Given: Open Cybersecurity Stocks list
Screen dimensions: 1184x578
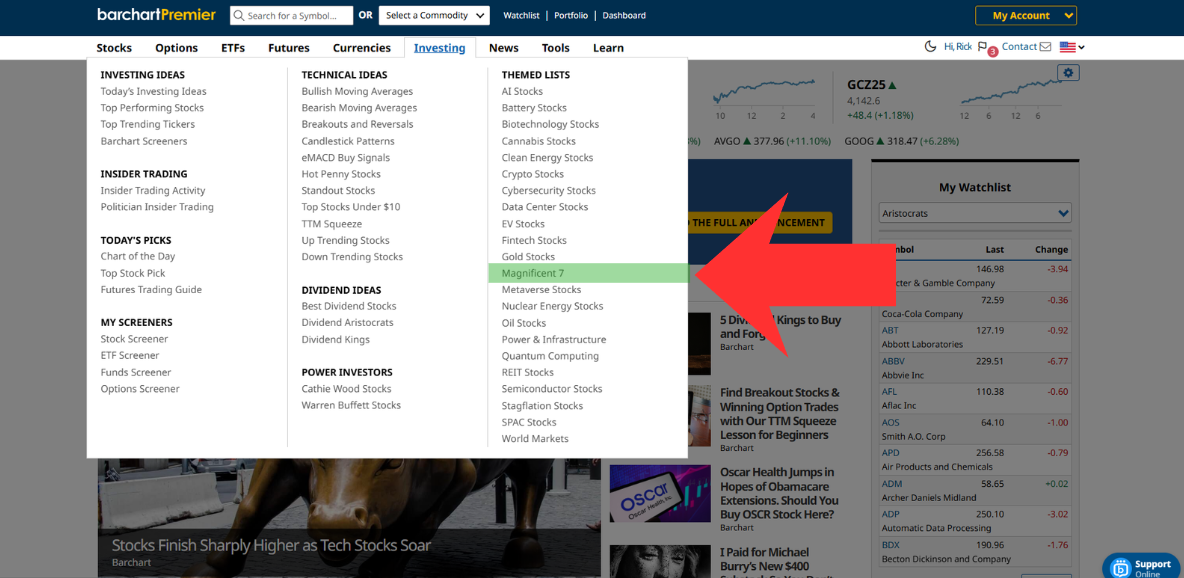Looking at the screenshot, I should 549,190.
